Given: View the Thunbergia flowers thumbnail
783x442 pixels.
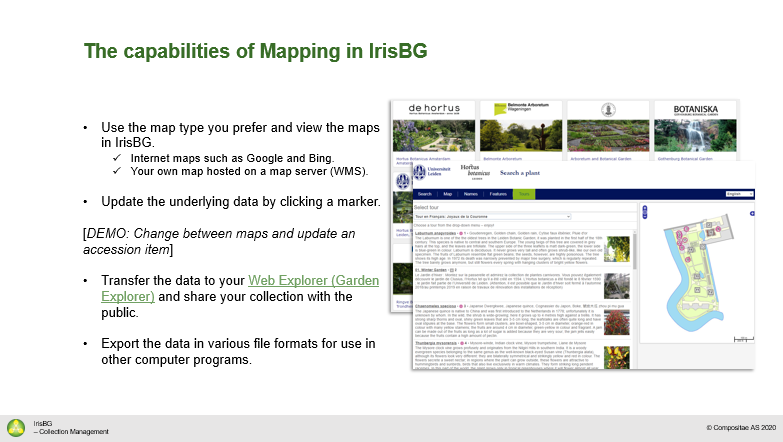Looking at the screenshot, I should click(x=617, y=358).
